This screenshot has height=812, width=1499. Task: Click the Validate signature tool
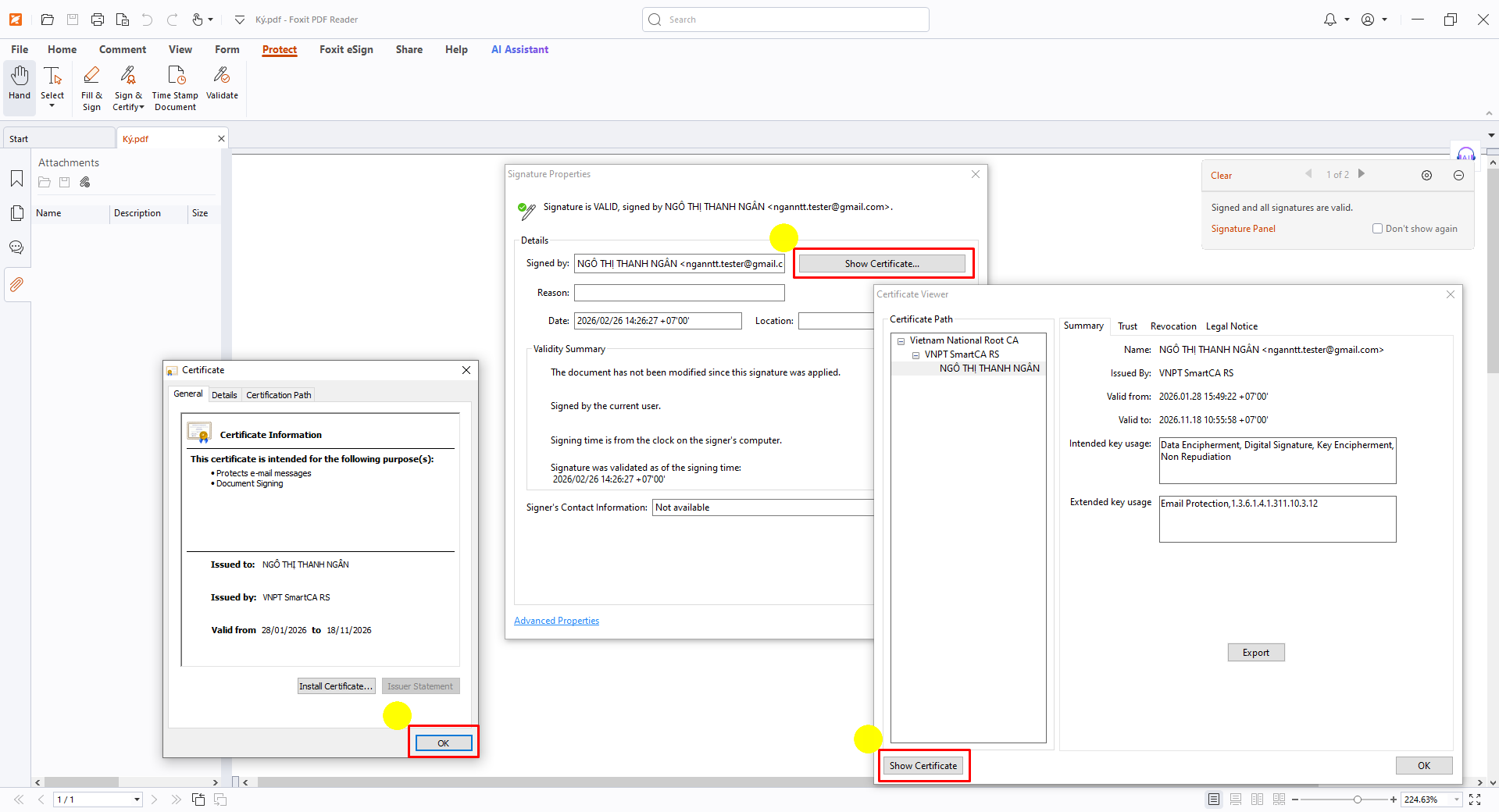(222, 84)
